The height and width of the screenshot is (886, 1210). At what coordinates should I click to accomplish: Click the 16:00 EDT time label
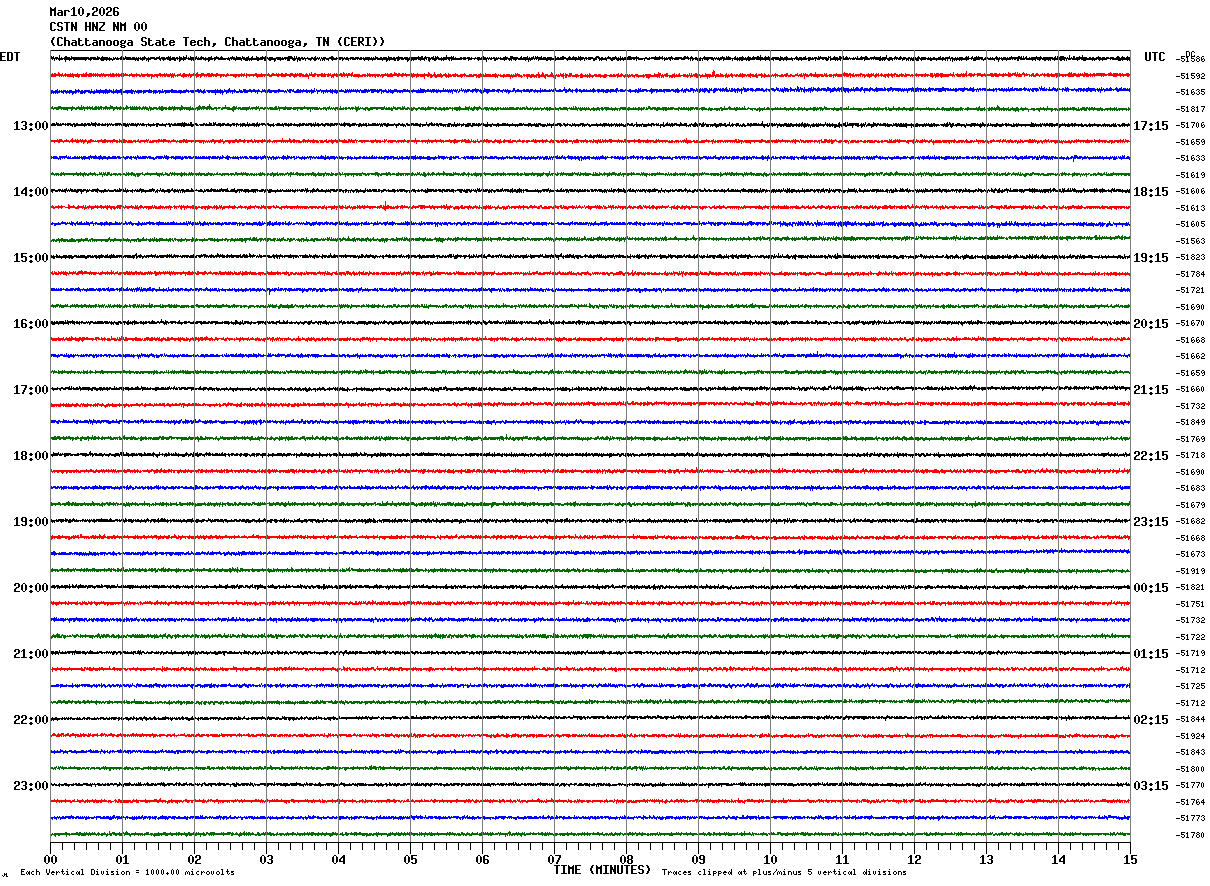(x=31, y=324)
